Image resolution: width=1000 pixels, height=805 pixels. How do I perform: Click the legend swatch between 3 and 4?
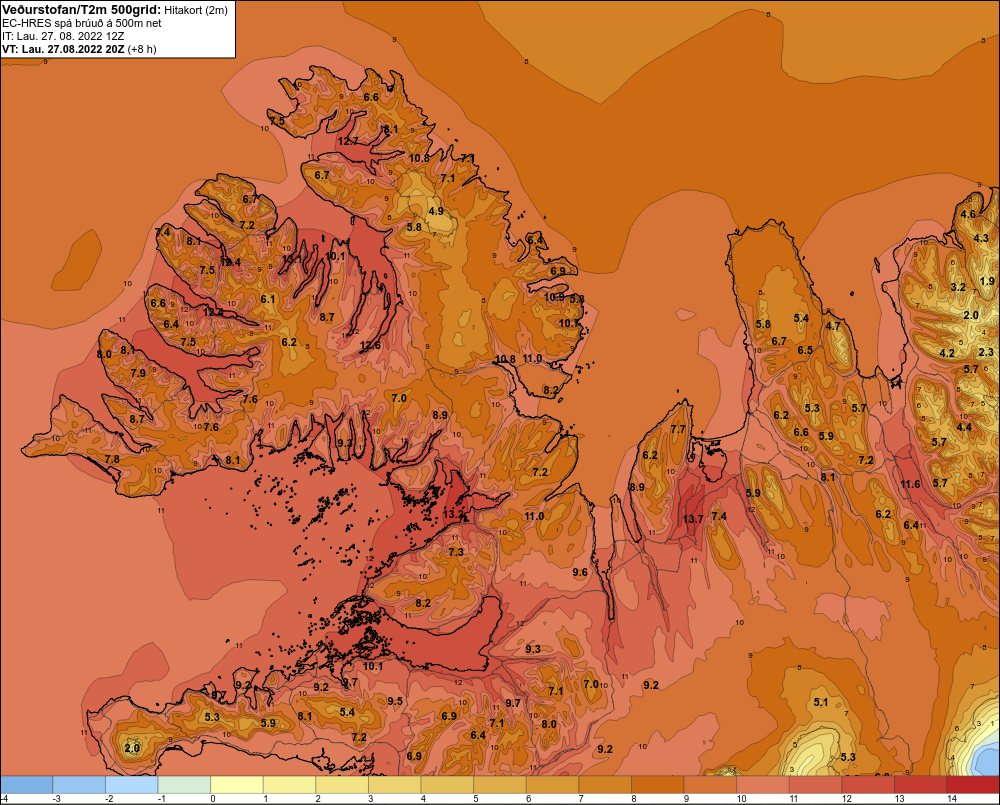(395, 785)
